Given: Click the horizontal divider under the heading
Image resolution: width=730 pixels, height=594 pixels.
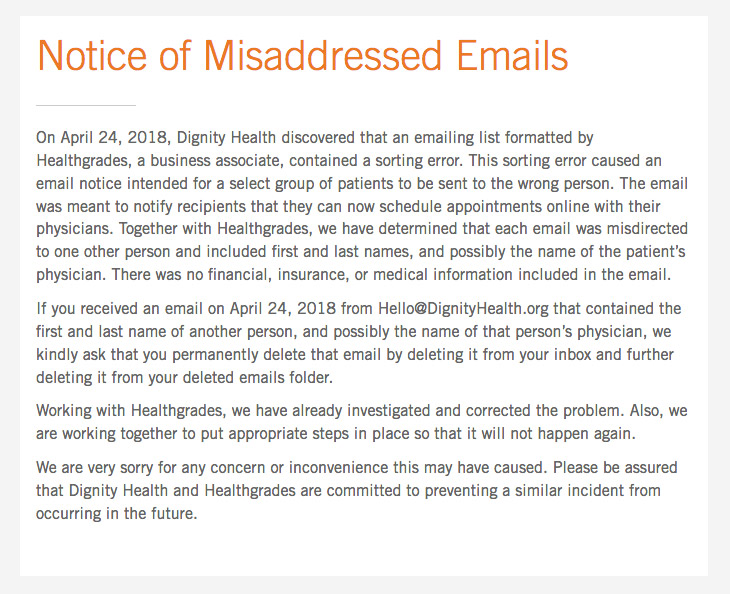Looking at the screenshot, I should (x=86, y=106).
